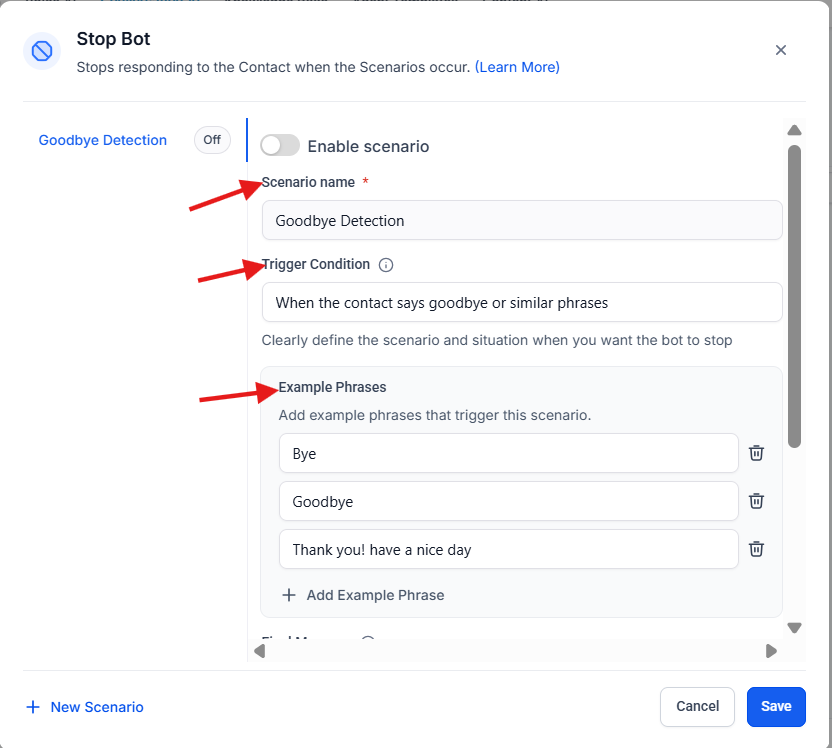The width and height of the screenshot is (832, 748).
Task: Click the Trigger Condition text field
Action: (521, 302)
